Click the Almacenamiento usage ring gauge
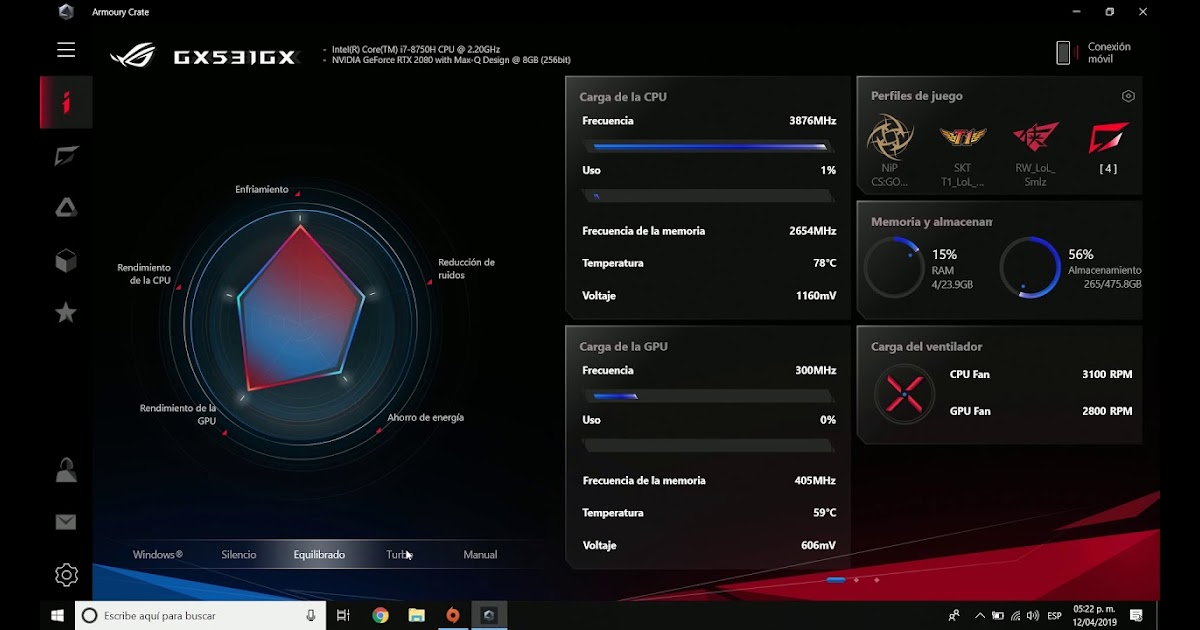 tap(1030, 267)
